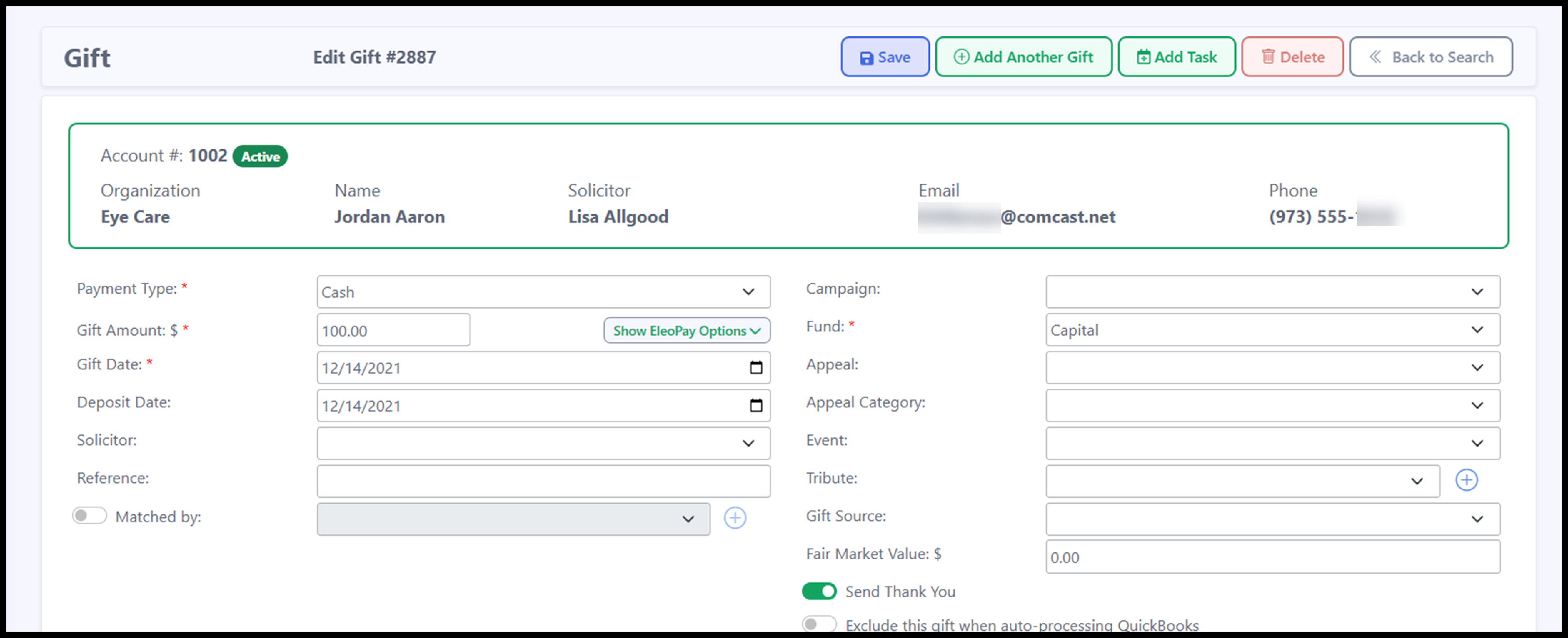
Task: Open the Campaign dropdown
Action: pos(1272,292)
